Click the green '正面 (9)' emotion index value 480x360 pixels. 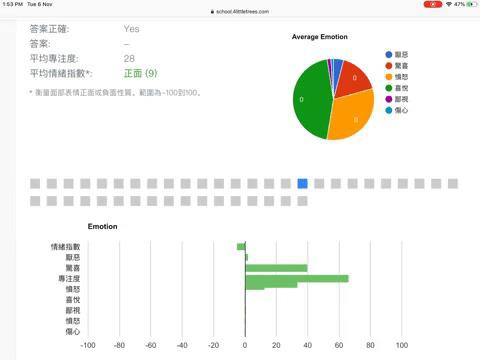[x=140, y=73]
